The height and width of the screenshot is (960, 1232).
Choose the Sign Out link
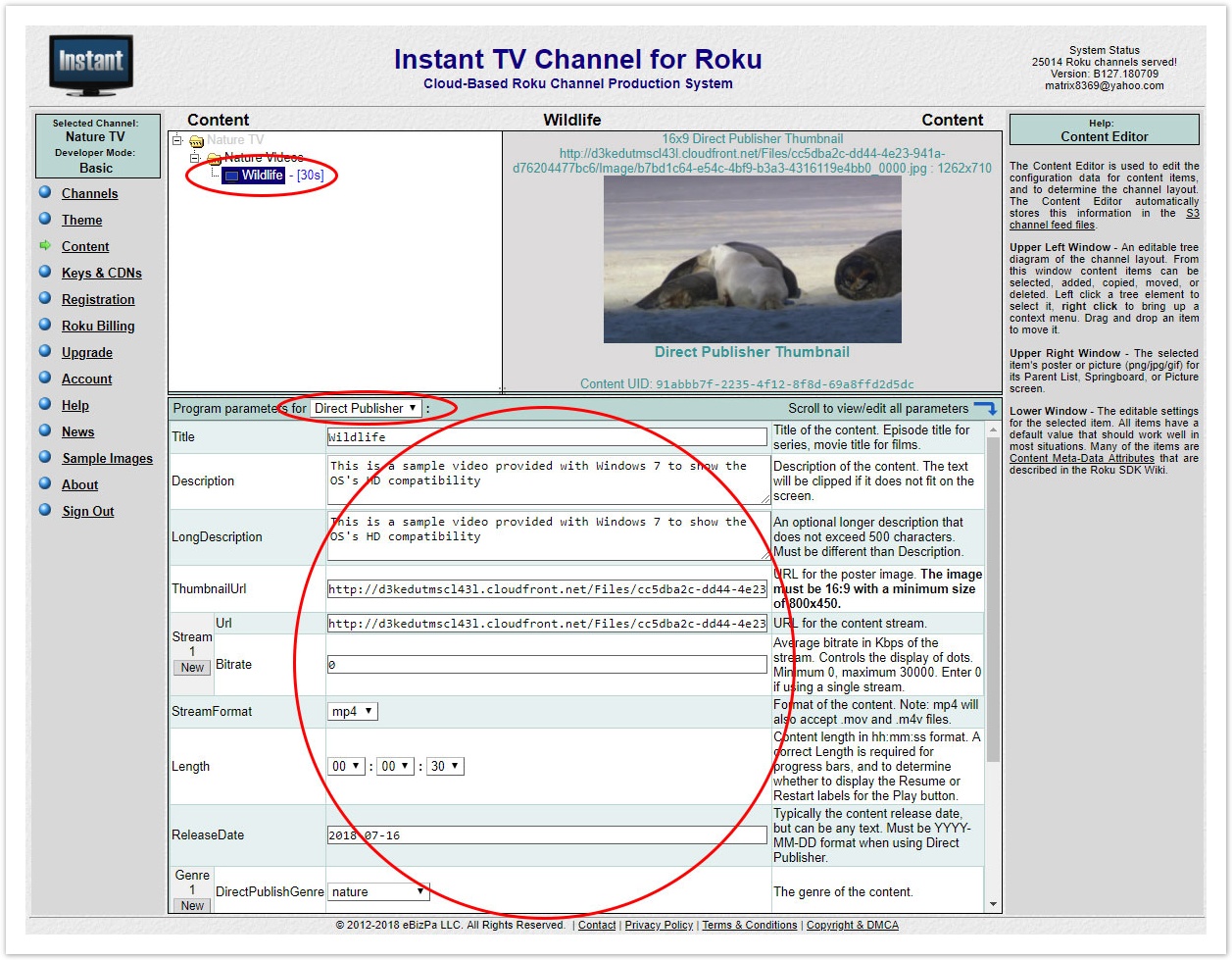[x=88, y=511]
